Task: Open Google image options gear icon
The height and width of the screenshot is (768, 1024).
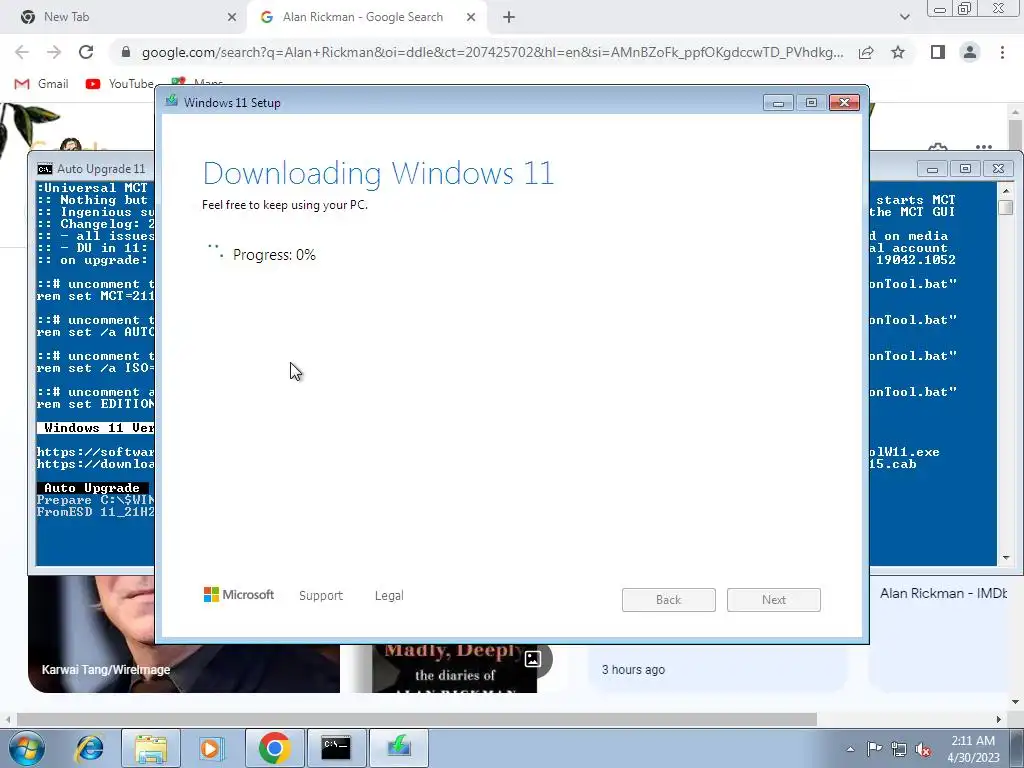Action: click(938, 147)
